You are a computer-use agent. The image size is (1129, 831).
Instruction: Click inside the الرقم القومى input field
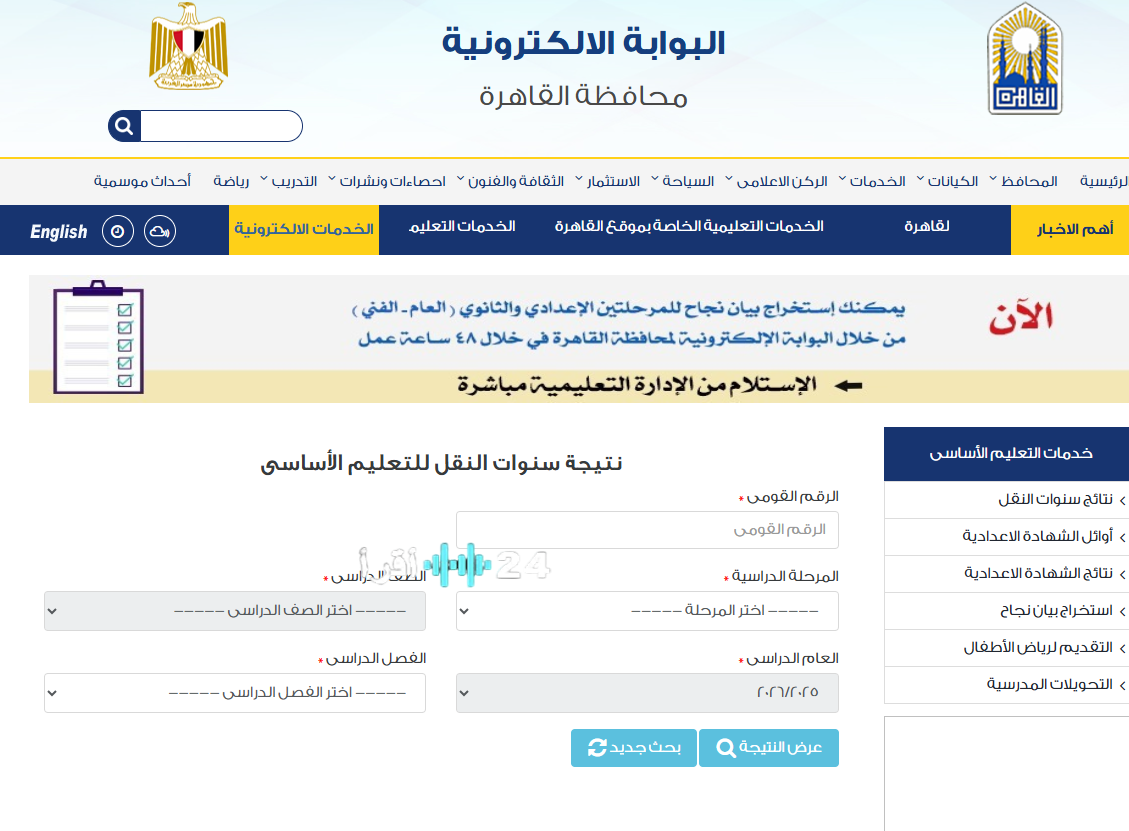647,530
